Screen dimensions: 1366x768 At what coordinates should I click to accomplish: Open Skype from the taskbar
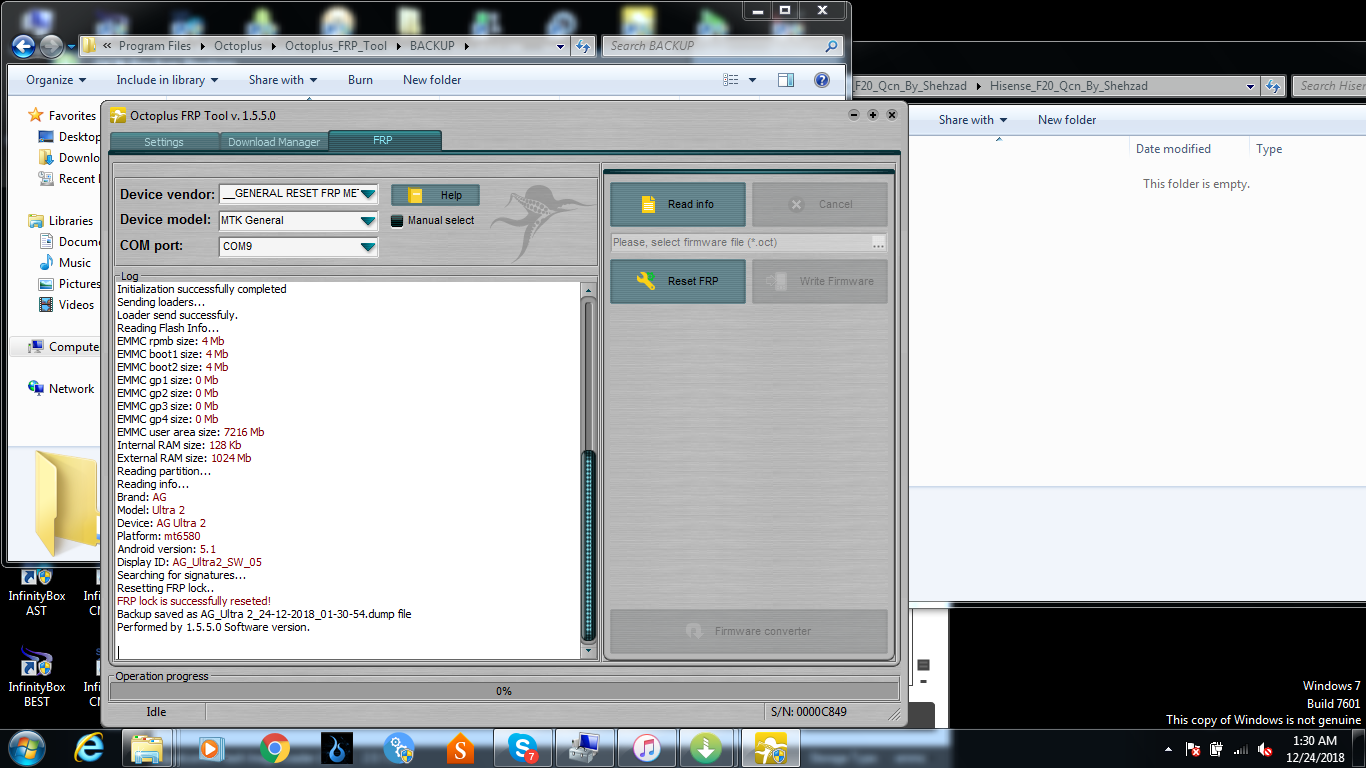[522, 748]
